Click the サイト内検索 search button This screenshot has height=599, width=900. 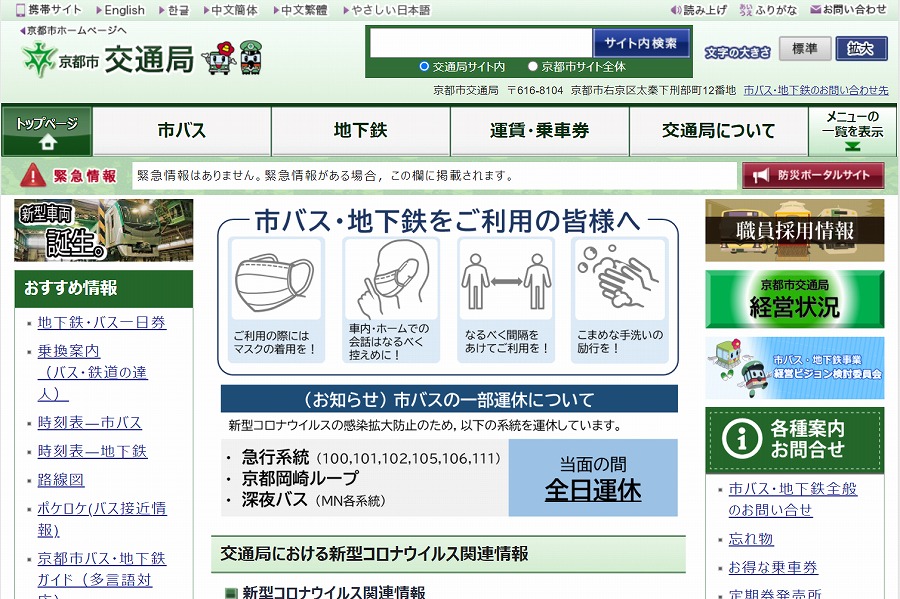click(641, 43)
